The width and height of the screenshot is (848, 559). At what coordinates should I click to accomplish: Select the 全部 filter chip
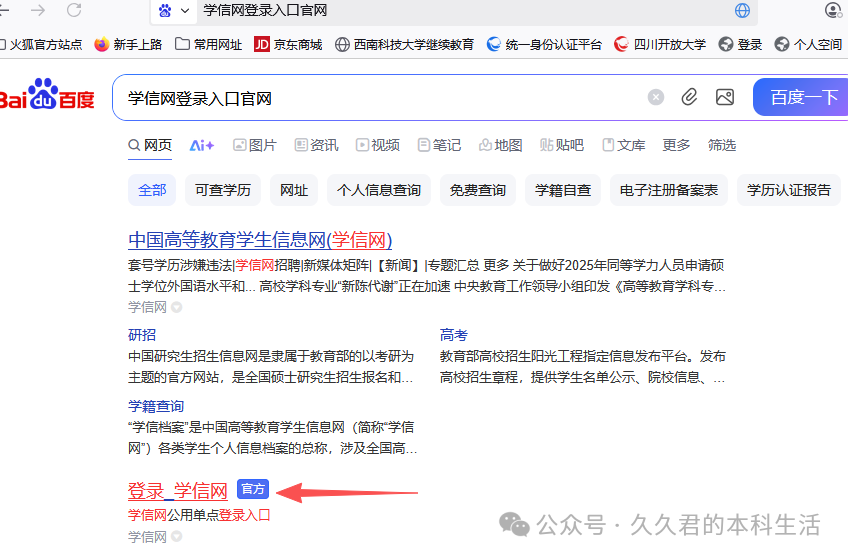(152, 190)
